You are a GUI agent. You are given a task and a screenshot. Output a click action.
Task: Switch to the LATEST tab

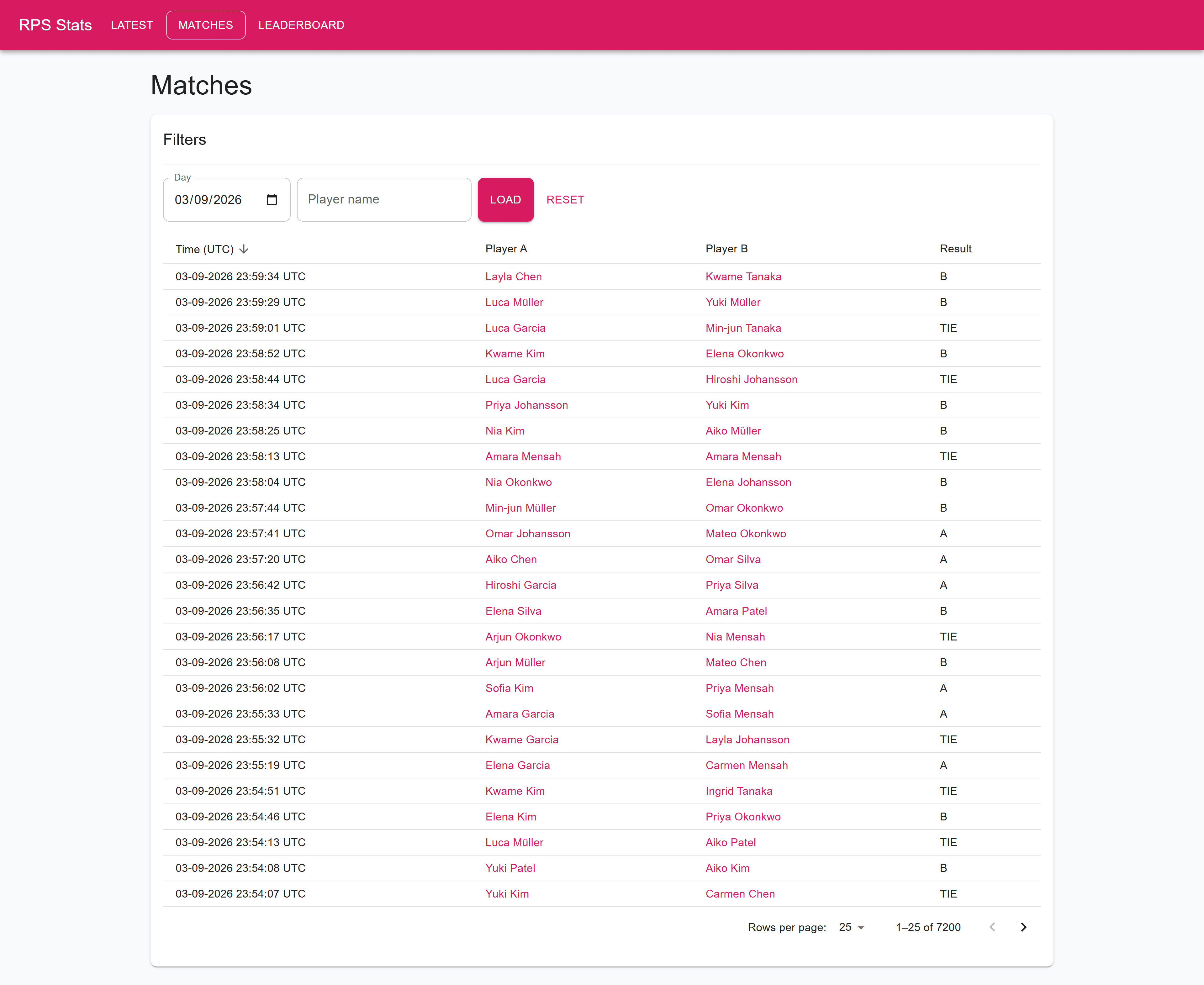(x=132, y=25)
